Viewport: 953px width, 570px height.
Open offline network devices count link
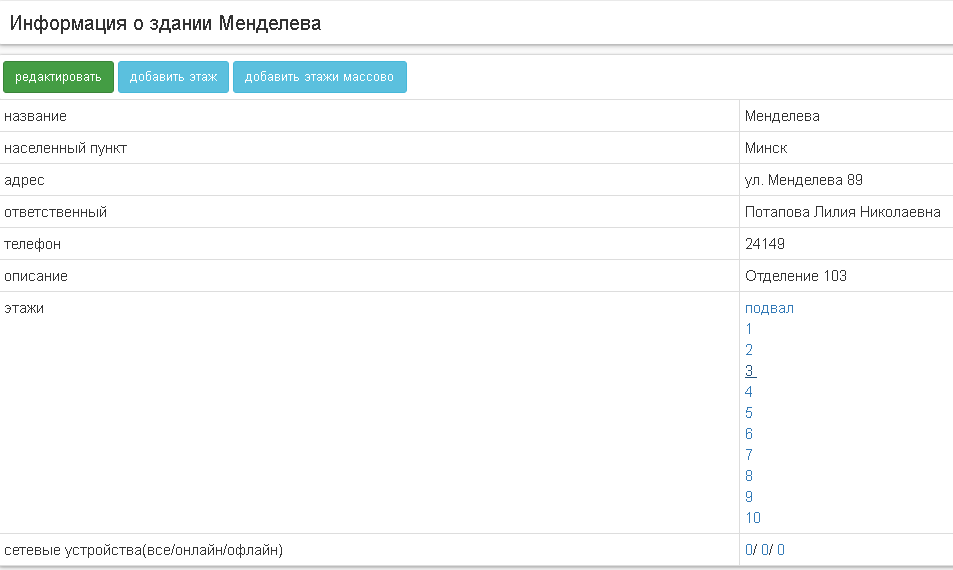pos(781,550)
